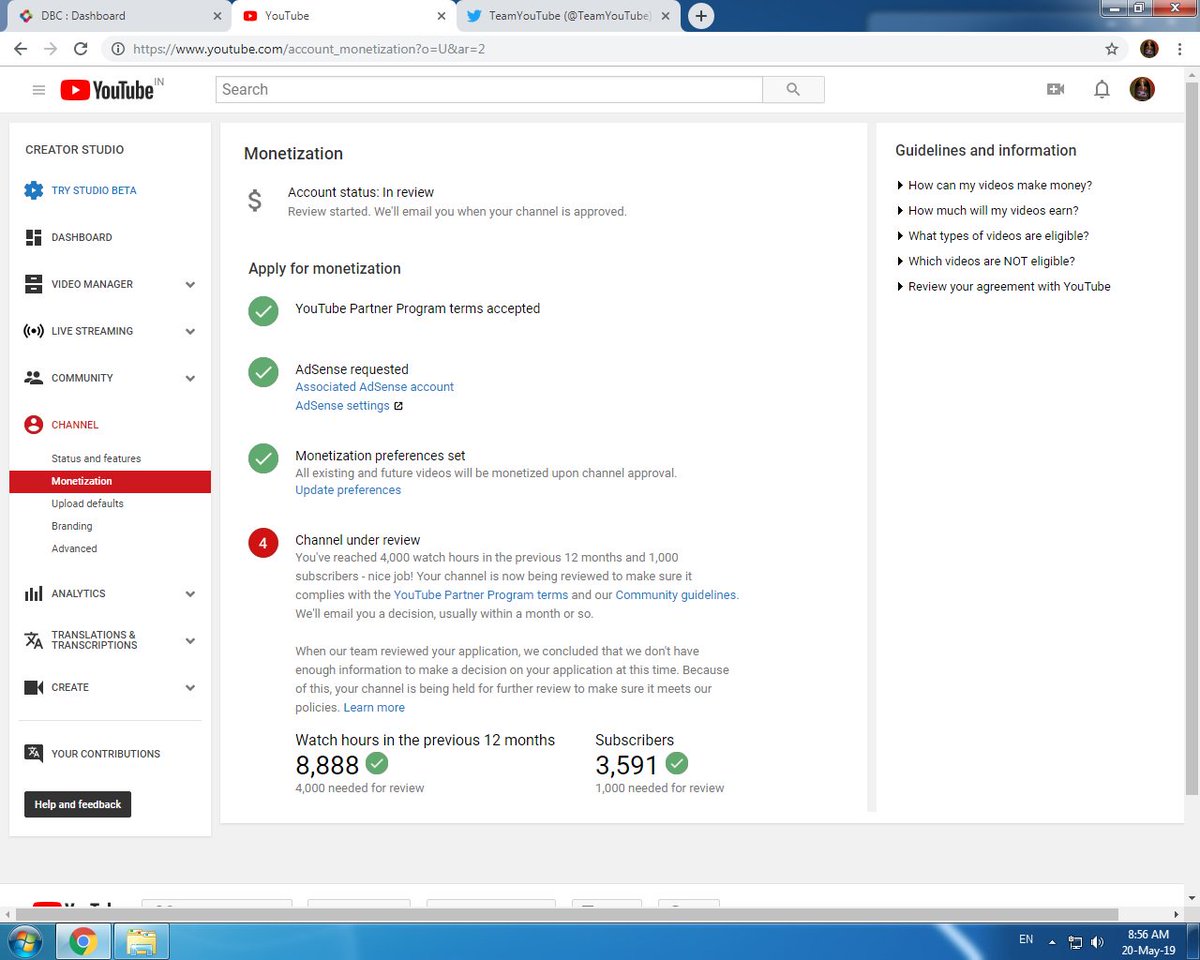Click the EN language indicator in taskbar

[x=1026, y=940]
